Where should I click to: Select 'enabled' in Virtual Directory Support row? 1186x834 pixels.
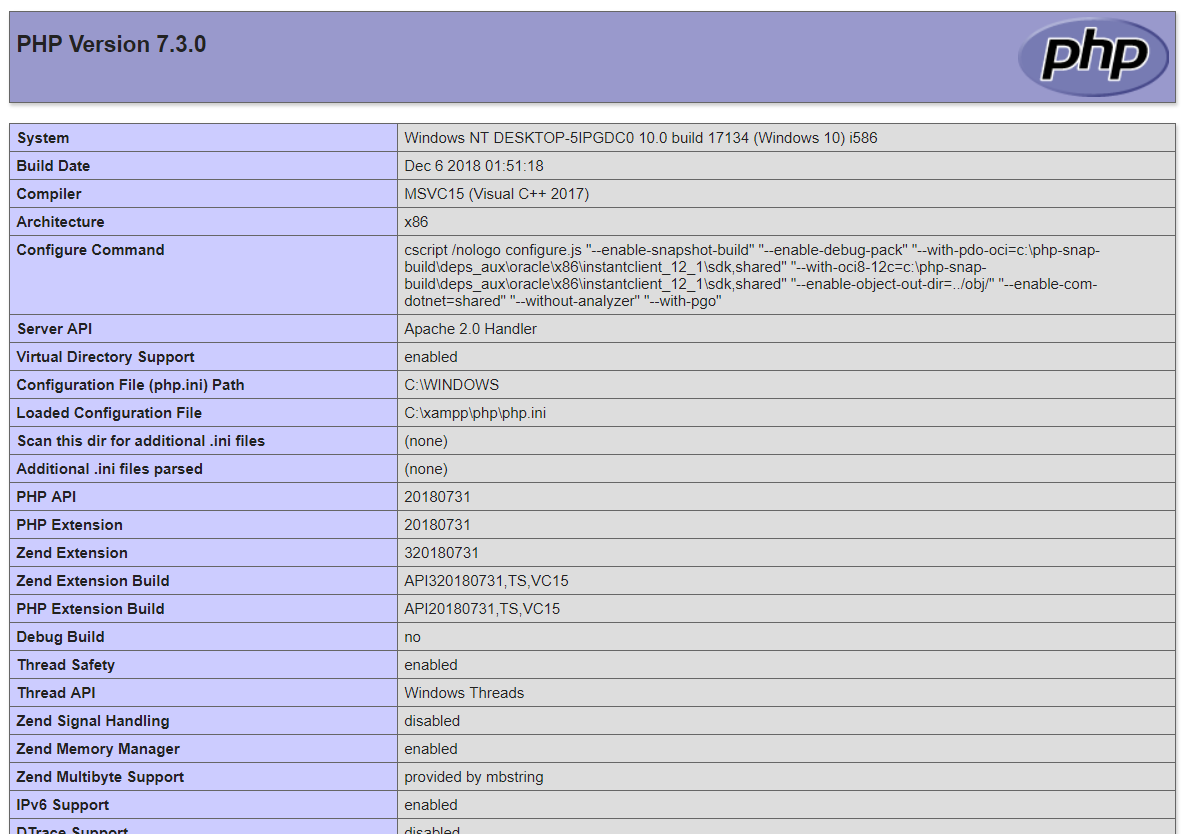(x=430, y=357)
